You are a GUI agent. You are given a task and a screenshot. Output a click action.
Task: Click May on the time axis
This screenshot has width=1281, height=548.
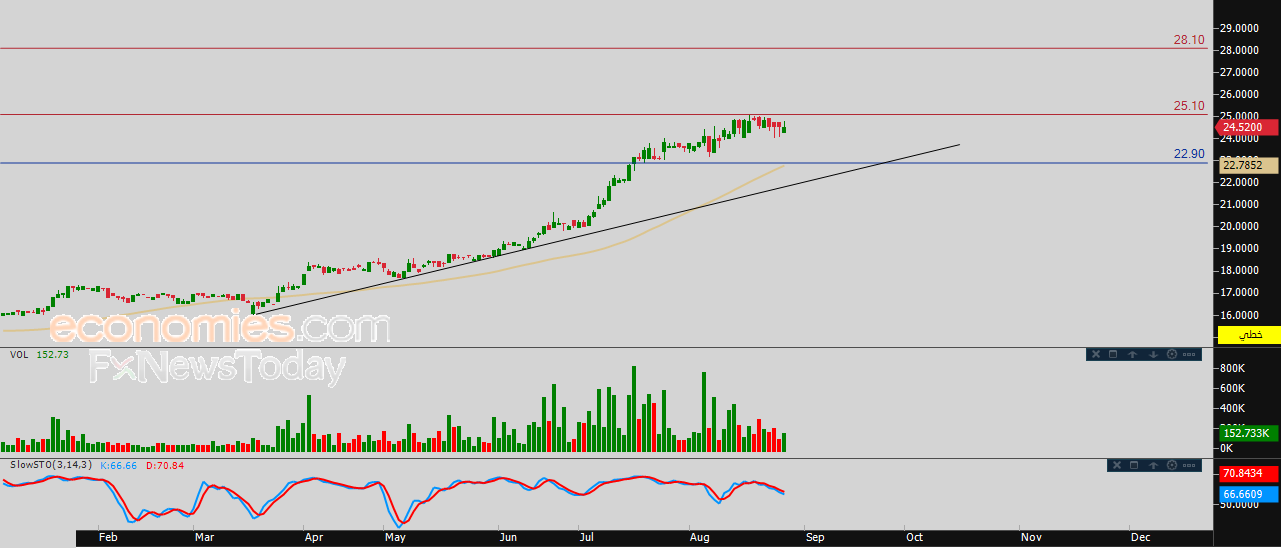(x=395, y=537)
